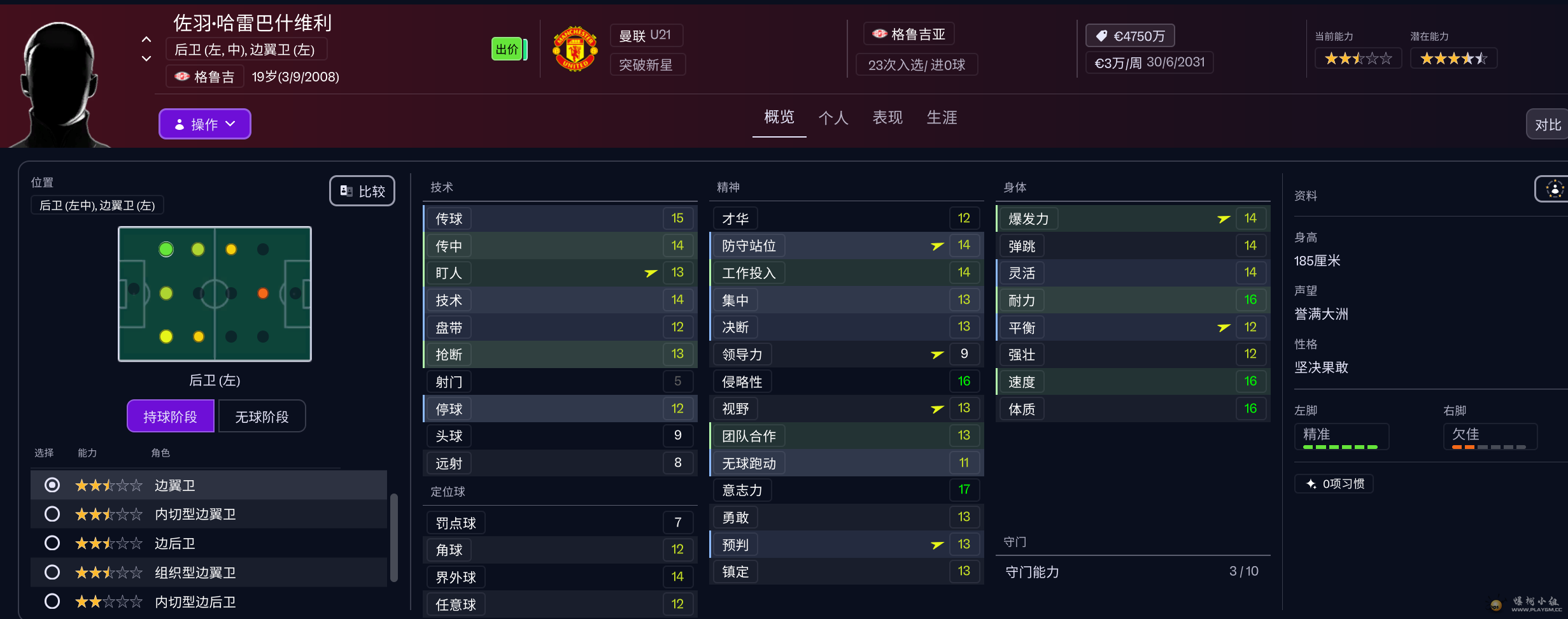
Task: Click the 盯人 attribute highlight arrow icon
Action: 651,273
